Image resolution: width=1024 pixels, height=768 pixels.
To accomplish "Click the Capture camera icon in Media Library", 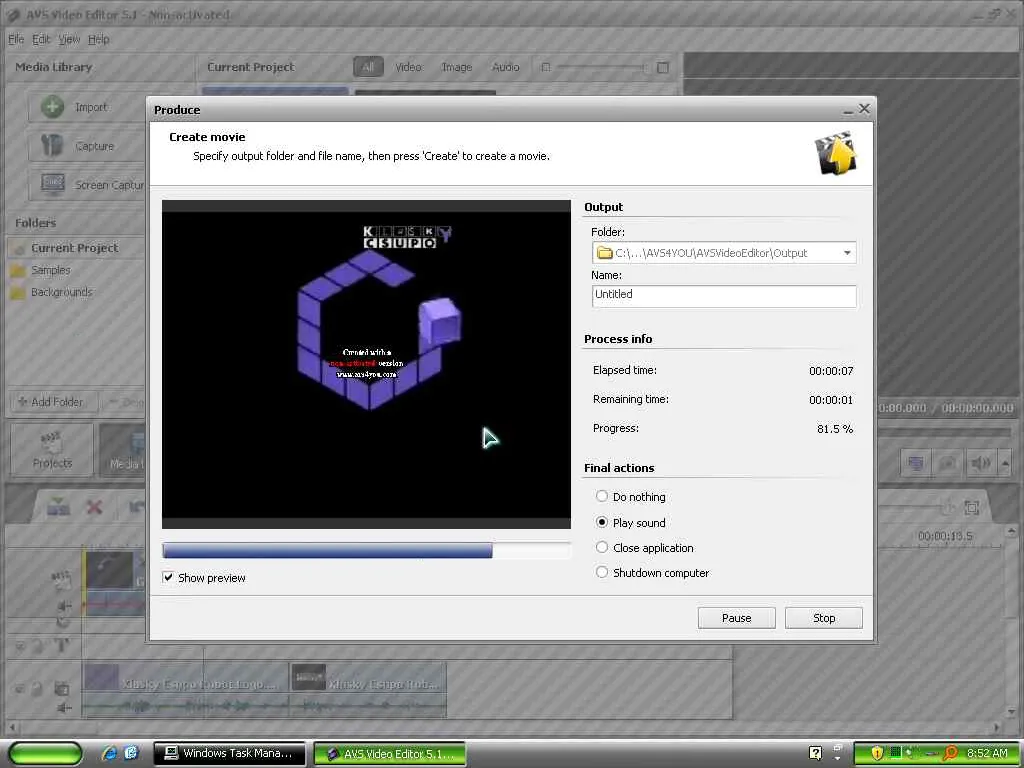I will coord(52,146).
